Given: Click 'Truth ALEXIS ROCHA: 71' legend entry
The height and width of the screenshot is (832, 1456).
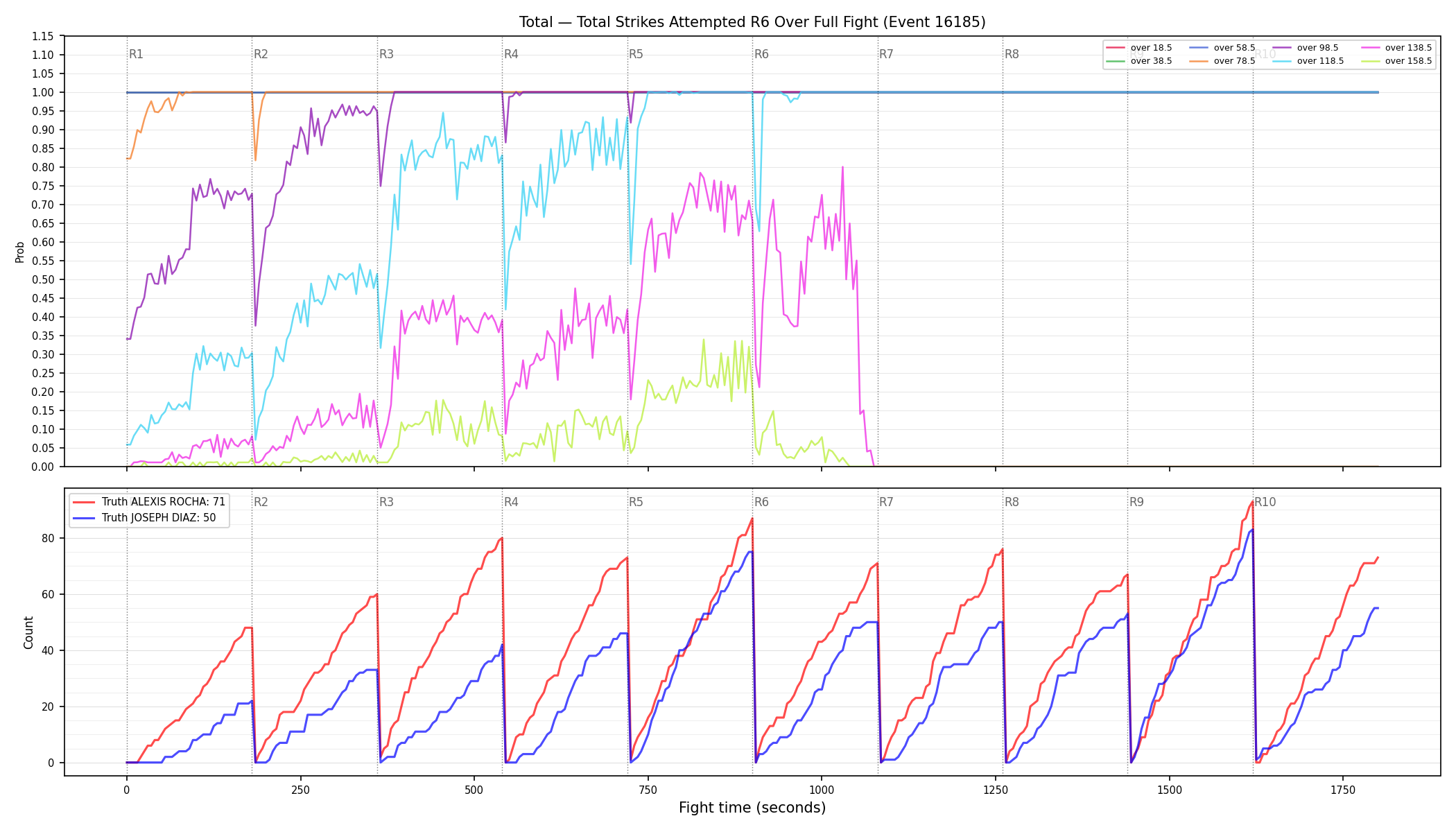Looking at the screenshot, I should click(x=149, y=501).
